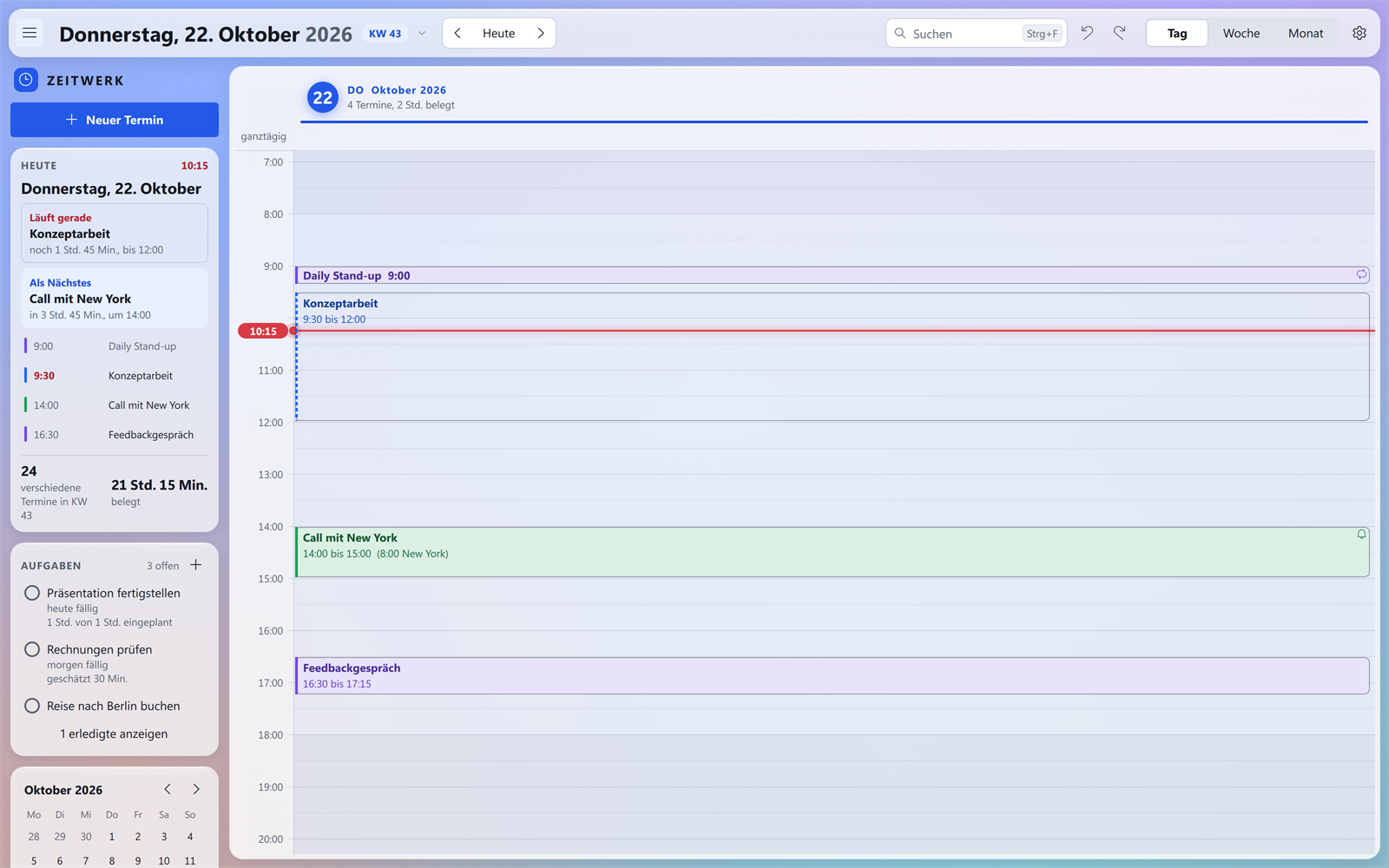Select October 2 in mini calendar
Viewport: 1389px width, 868px height.
(x=138, y=837)
